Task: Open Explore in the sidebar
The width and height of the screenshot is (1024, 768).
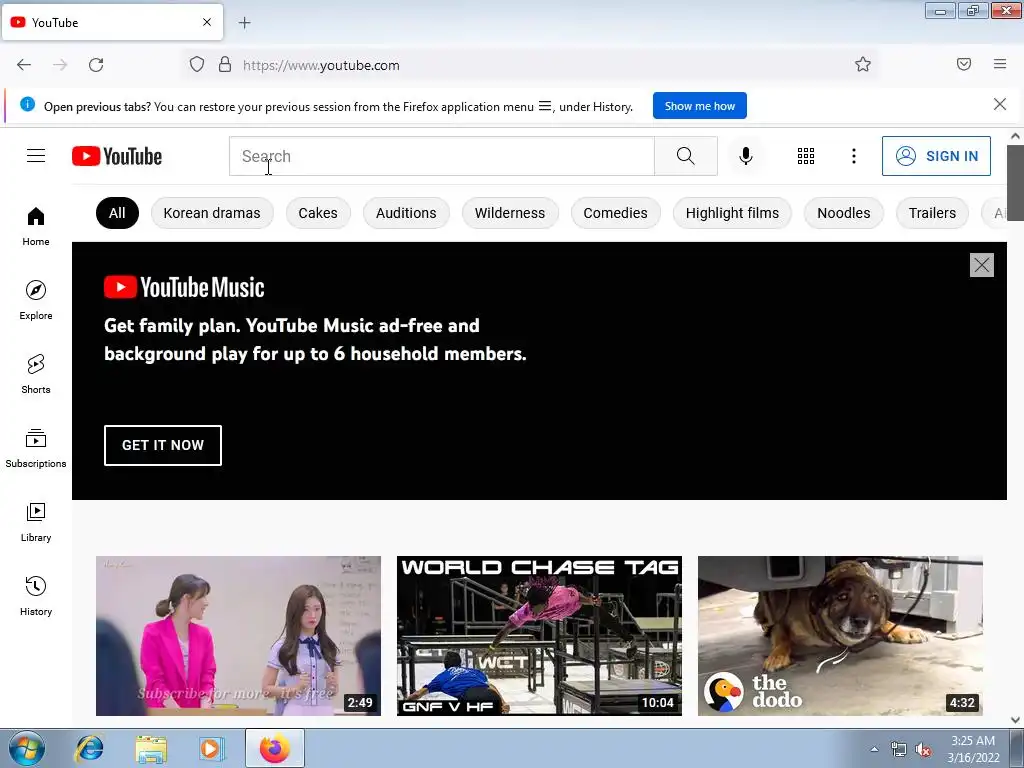Action: point(36,300)
